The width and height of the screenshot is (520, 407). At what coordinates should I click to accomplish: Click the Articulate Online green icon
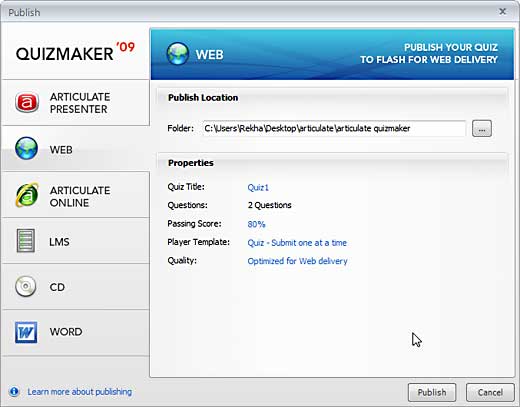[27, 195]
